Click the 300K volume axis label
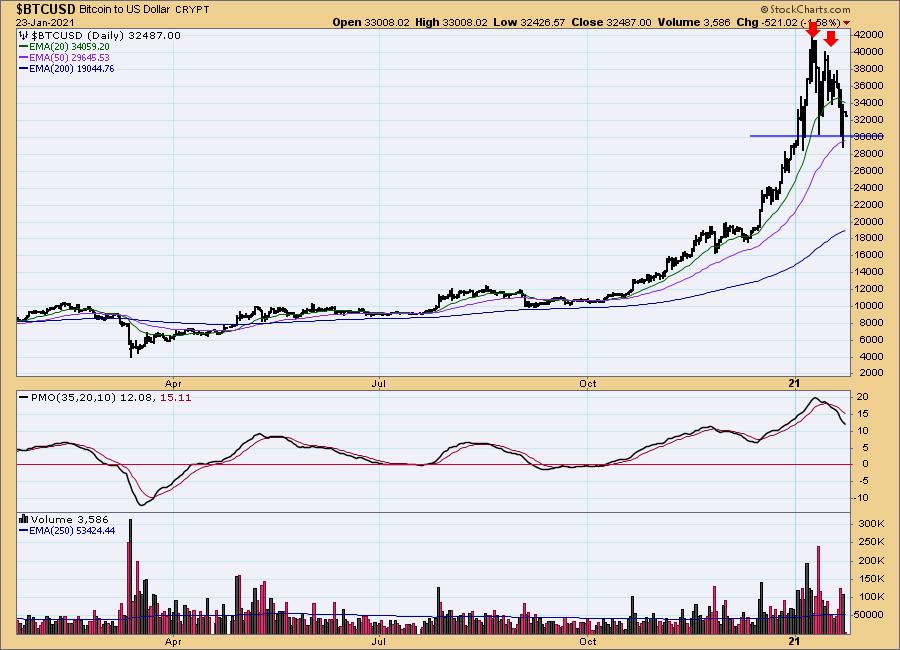This screenshot has width=900, height=650. pyautogui.click(x=871, y=524)
